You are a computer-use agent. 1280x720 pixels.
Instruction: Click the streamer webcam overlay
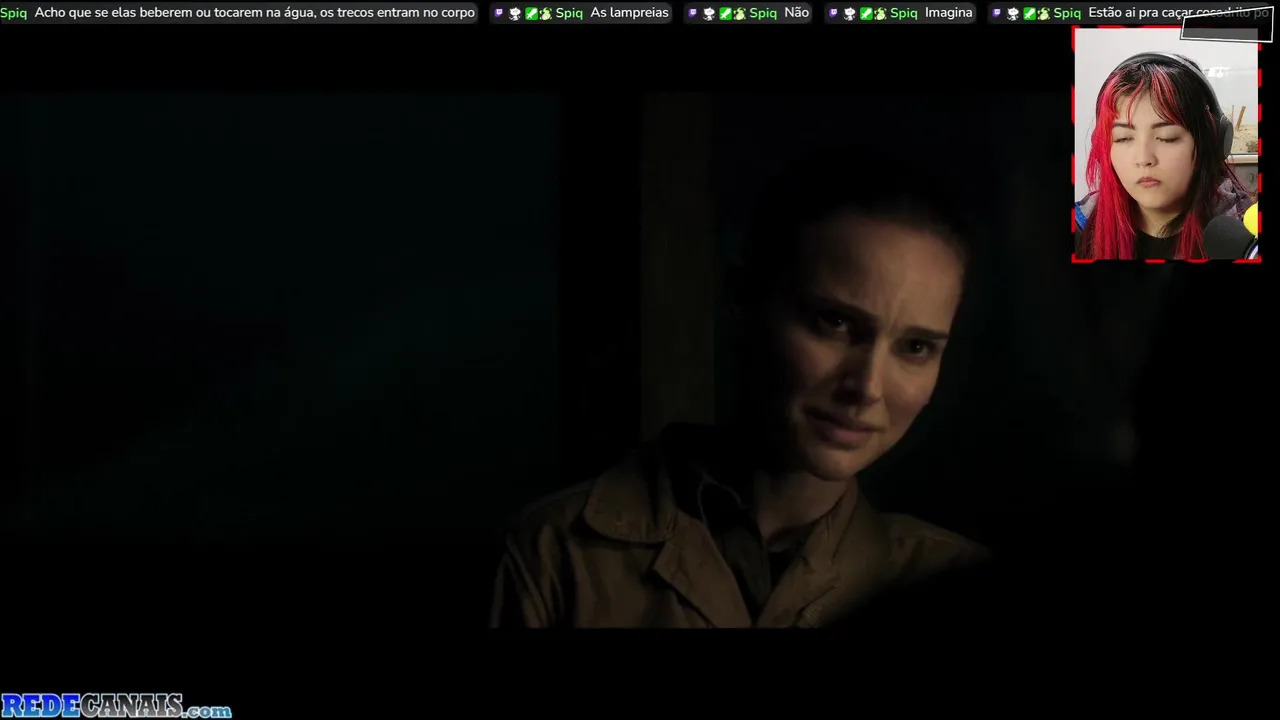(1166, 145)
